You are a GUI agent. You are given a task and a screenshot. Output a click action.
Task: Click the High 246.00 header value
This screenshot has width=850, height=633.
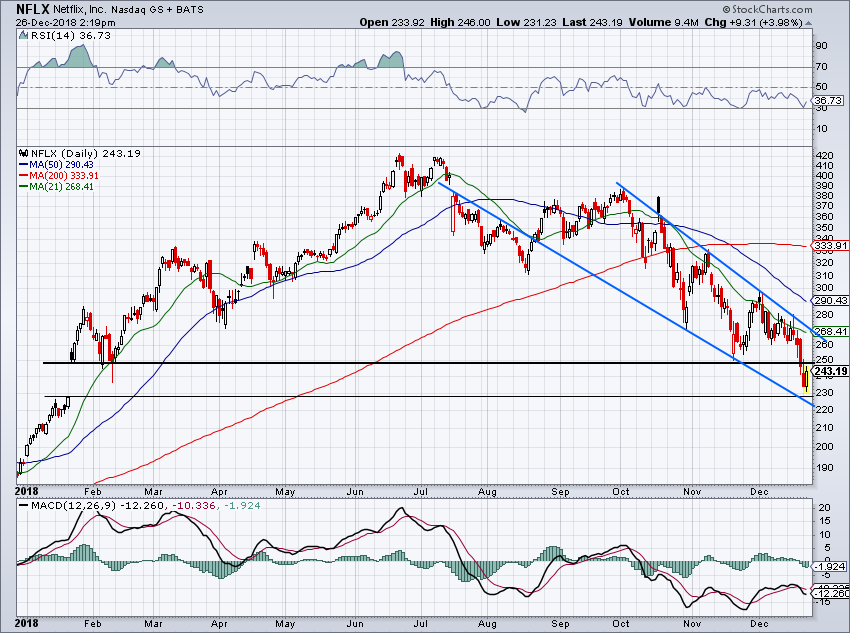460,22
